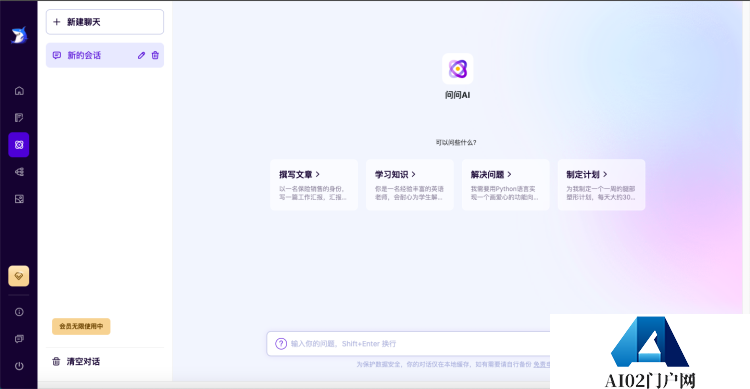
Task: Open the 学习知识 suggestion card
Action: coord(410,185)
